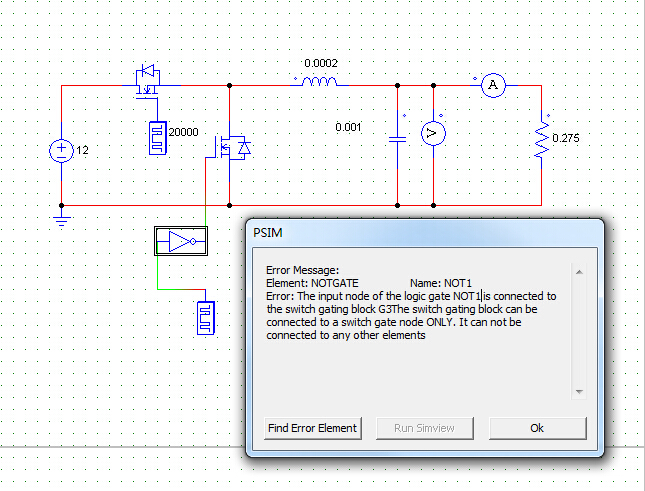Screen dimensions: 645x491
Task: Click the disabled Run Simview button
Action: pos(425,428)
